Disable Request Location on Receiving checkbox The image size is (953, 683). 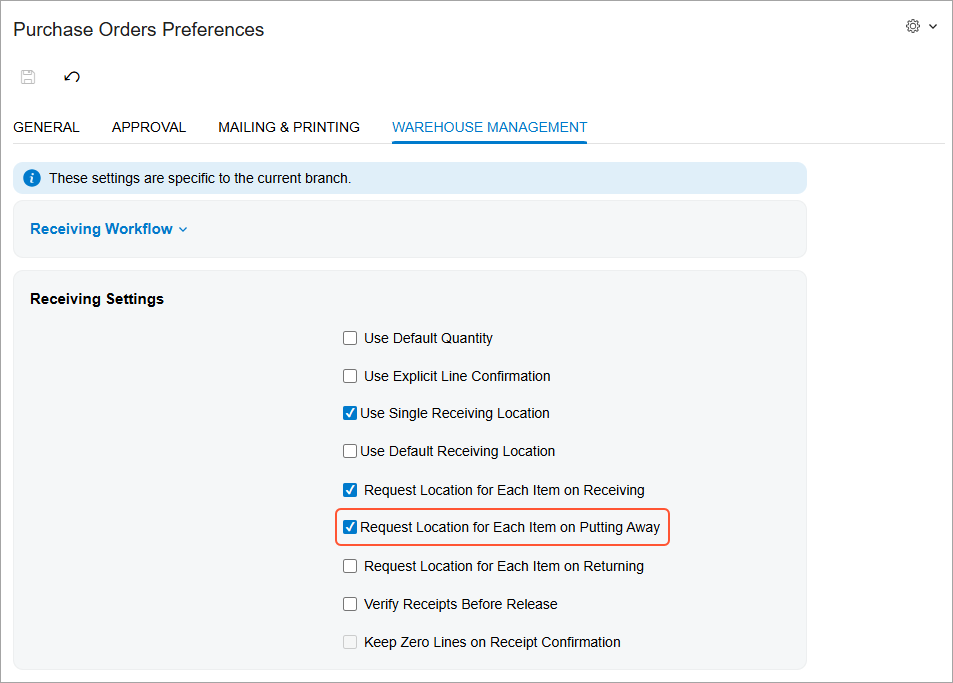tap(350, 490)
